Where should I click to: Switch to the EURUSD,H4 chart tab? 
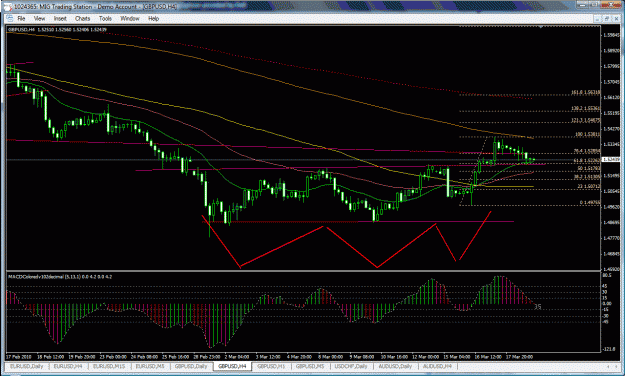68,366
